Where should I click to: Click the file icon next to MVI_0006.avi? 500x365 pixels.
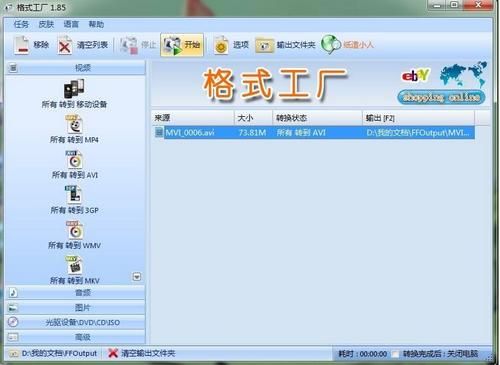click(159, 132)
